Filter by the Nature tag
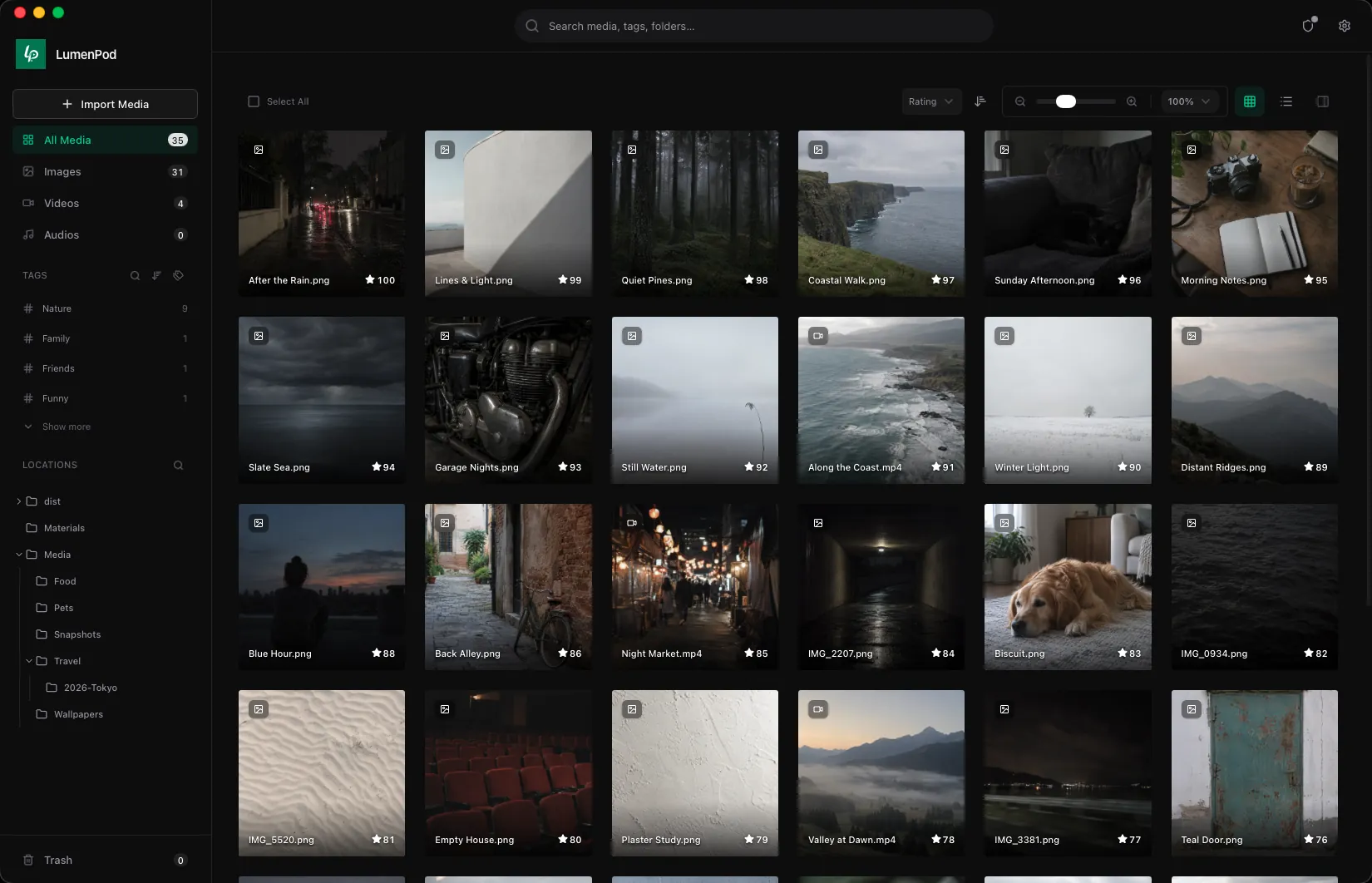This screenshot has width=1372, height=883. point(105,308)
